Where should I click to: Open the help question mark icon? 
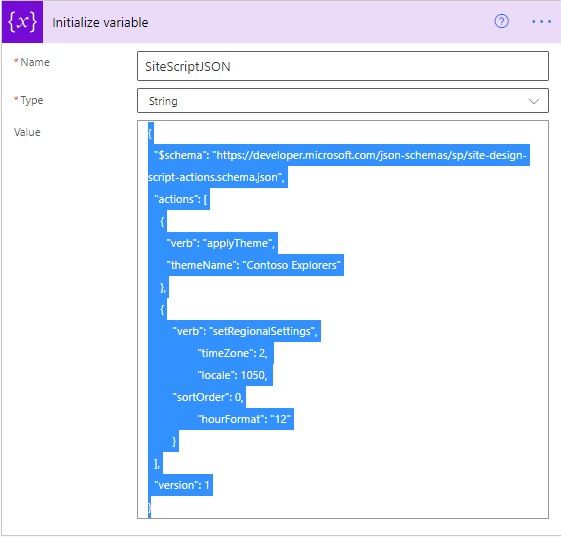pos(501,21)
